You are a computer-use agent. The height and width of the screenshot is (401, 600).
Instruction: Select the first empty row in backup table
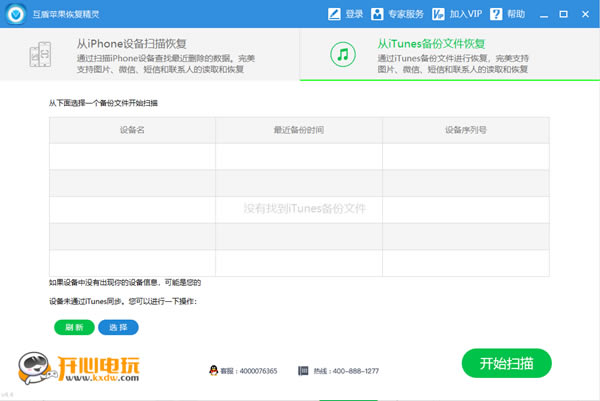click(298, 156)
